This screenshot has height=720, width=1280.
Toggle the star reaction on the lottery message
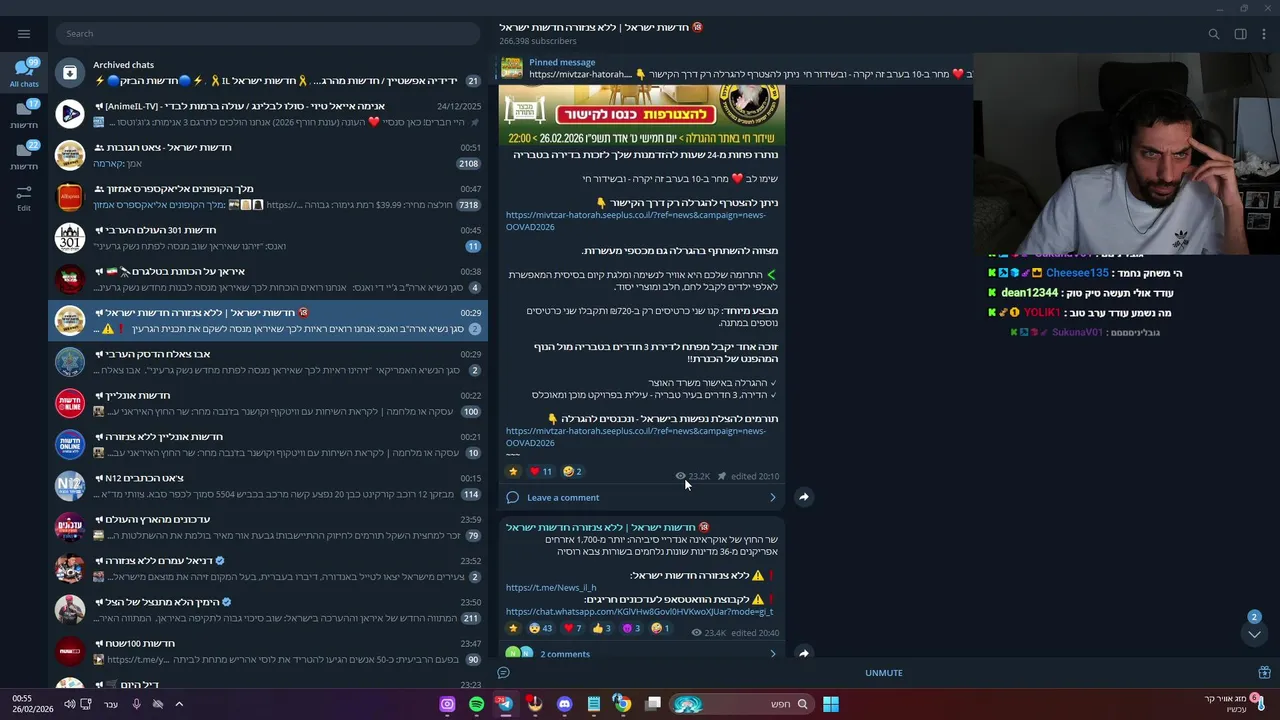click(514, 471)
